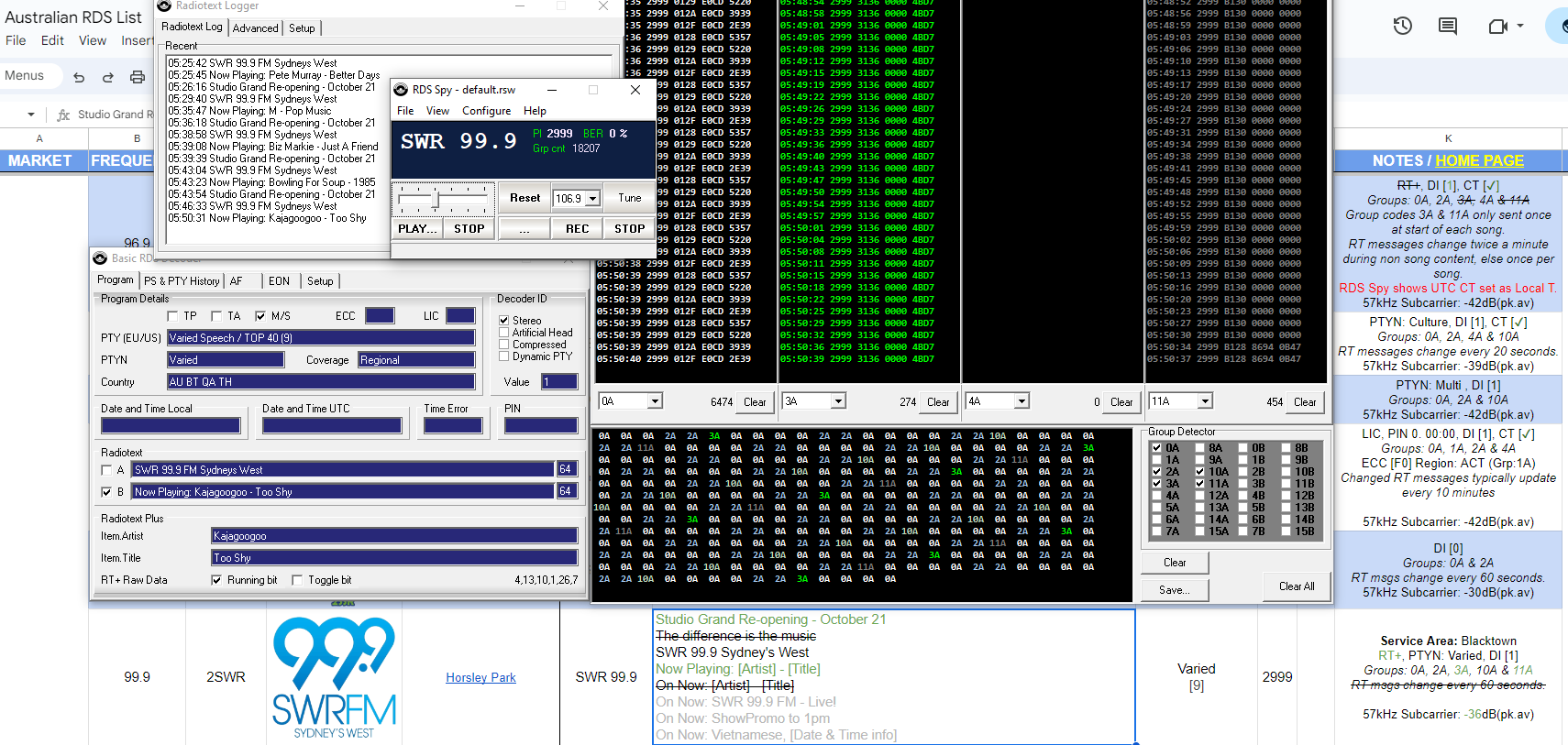Open the 11A group selector dropdown

pos(1205,401)
